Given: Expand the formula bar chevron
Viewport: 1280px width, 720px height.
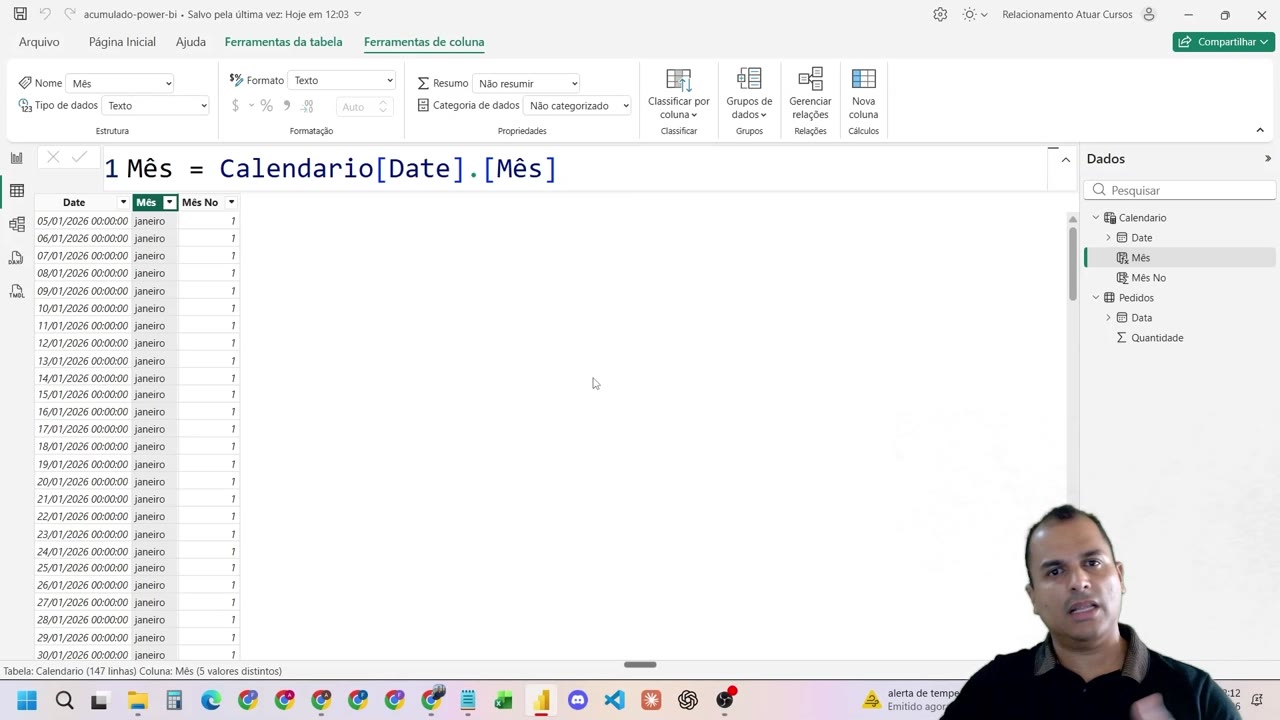Looking at the screenshot, I should coord(1065,160).
